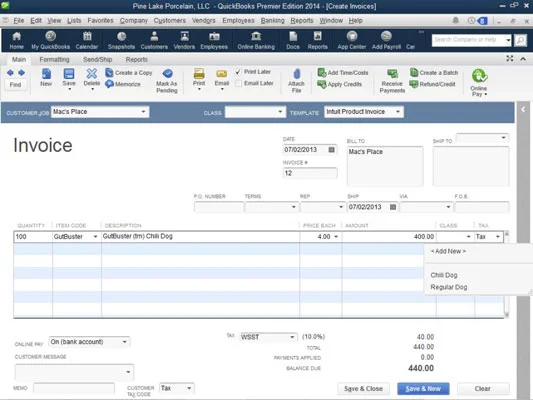The image size is (533, 400).
Task: Expand the Class dropdown in header
Action: [280, 111]
